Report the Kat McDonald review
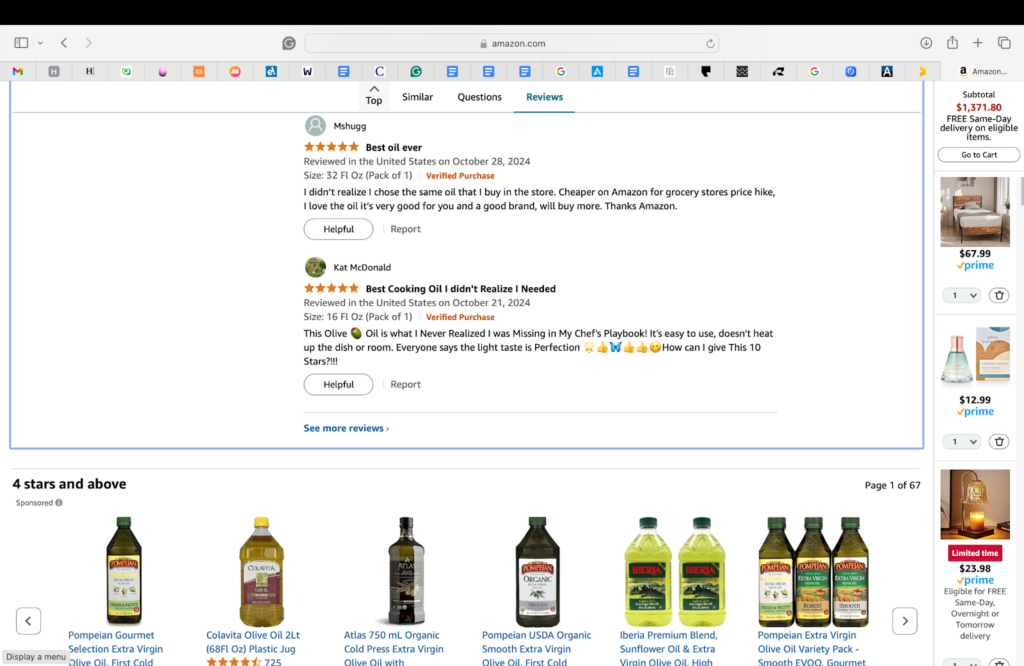The image size is (1024, 666). tap(406, 385)
